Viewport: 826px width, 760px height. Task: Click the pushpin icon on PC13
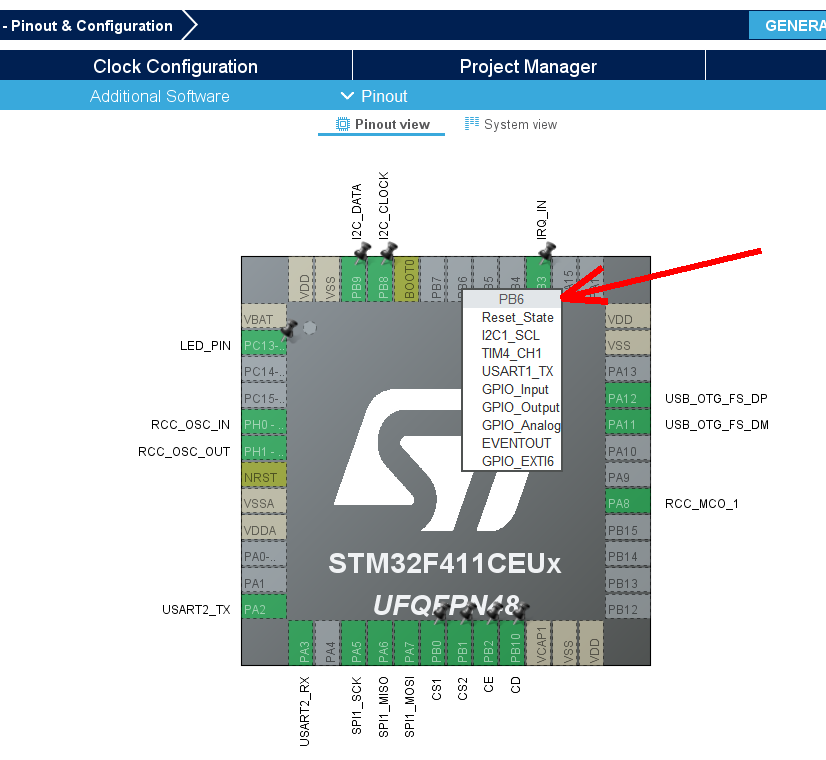pos(289,330)
